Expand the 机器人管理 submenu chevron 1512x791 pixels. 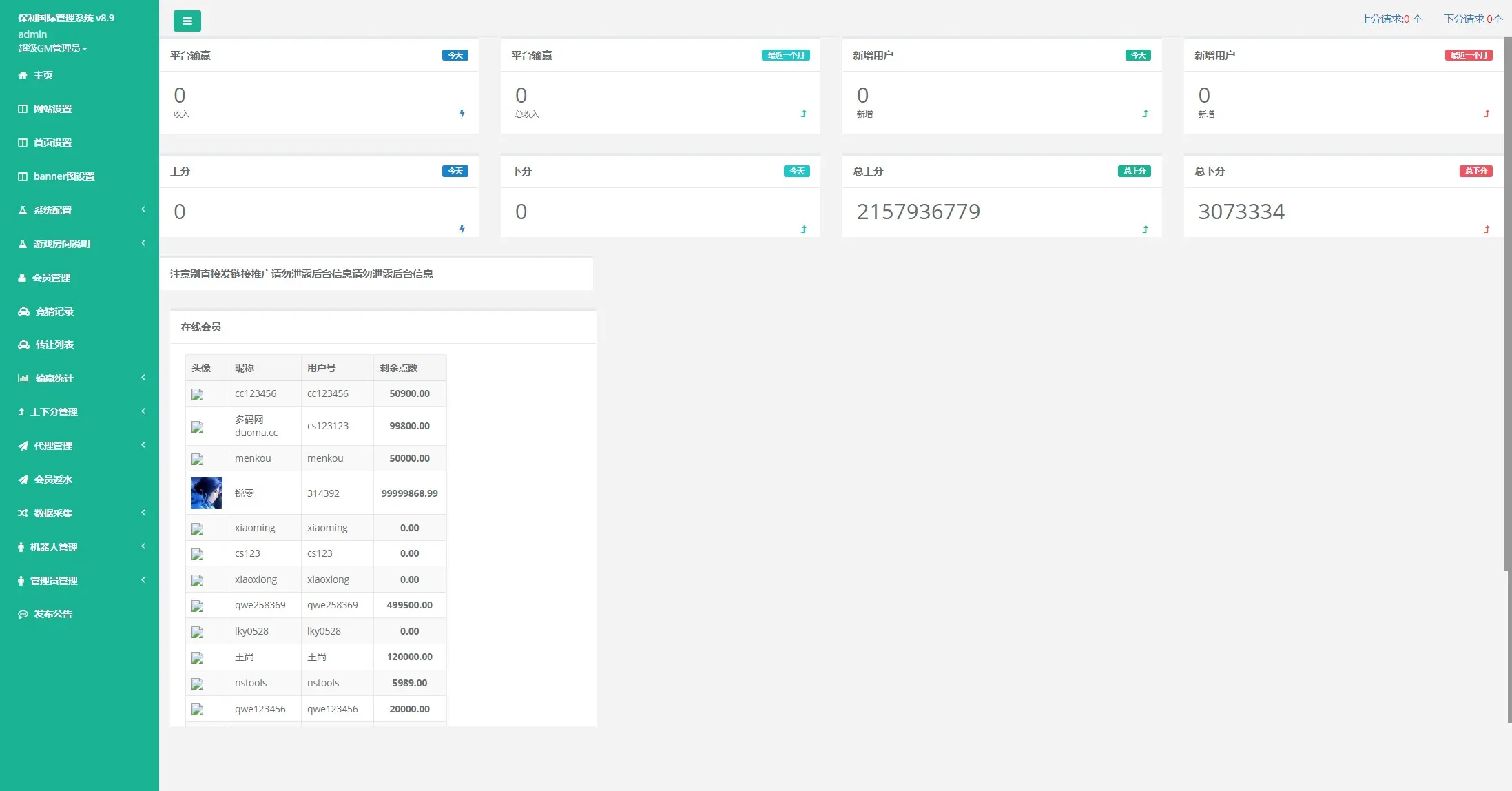143,546
